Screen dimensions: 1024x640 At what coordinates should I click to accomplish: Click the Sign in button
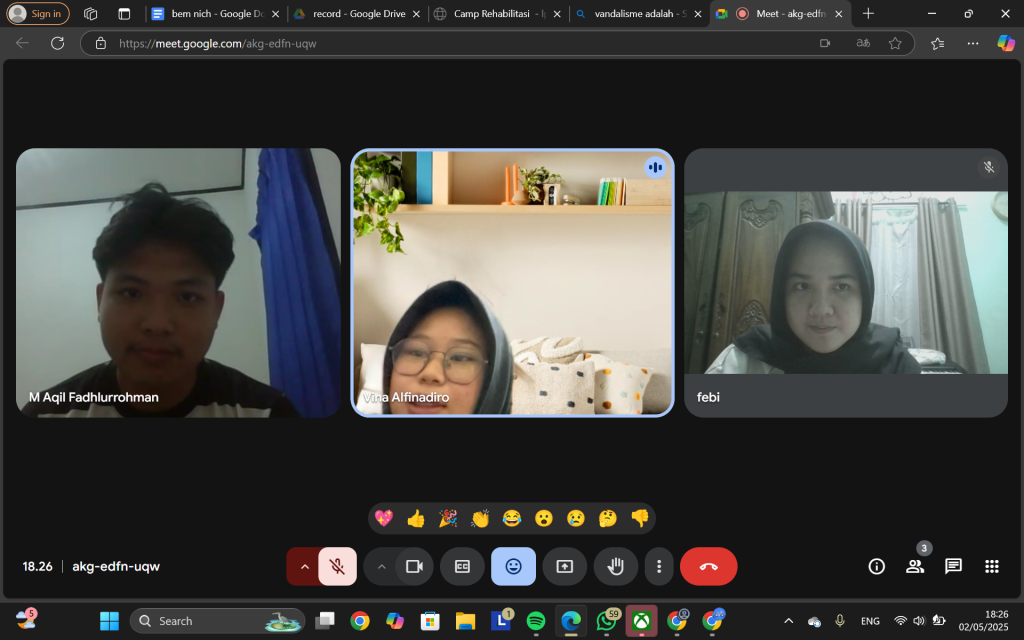(x=38, y=14)
